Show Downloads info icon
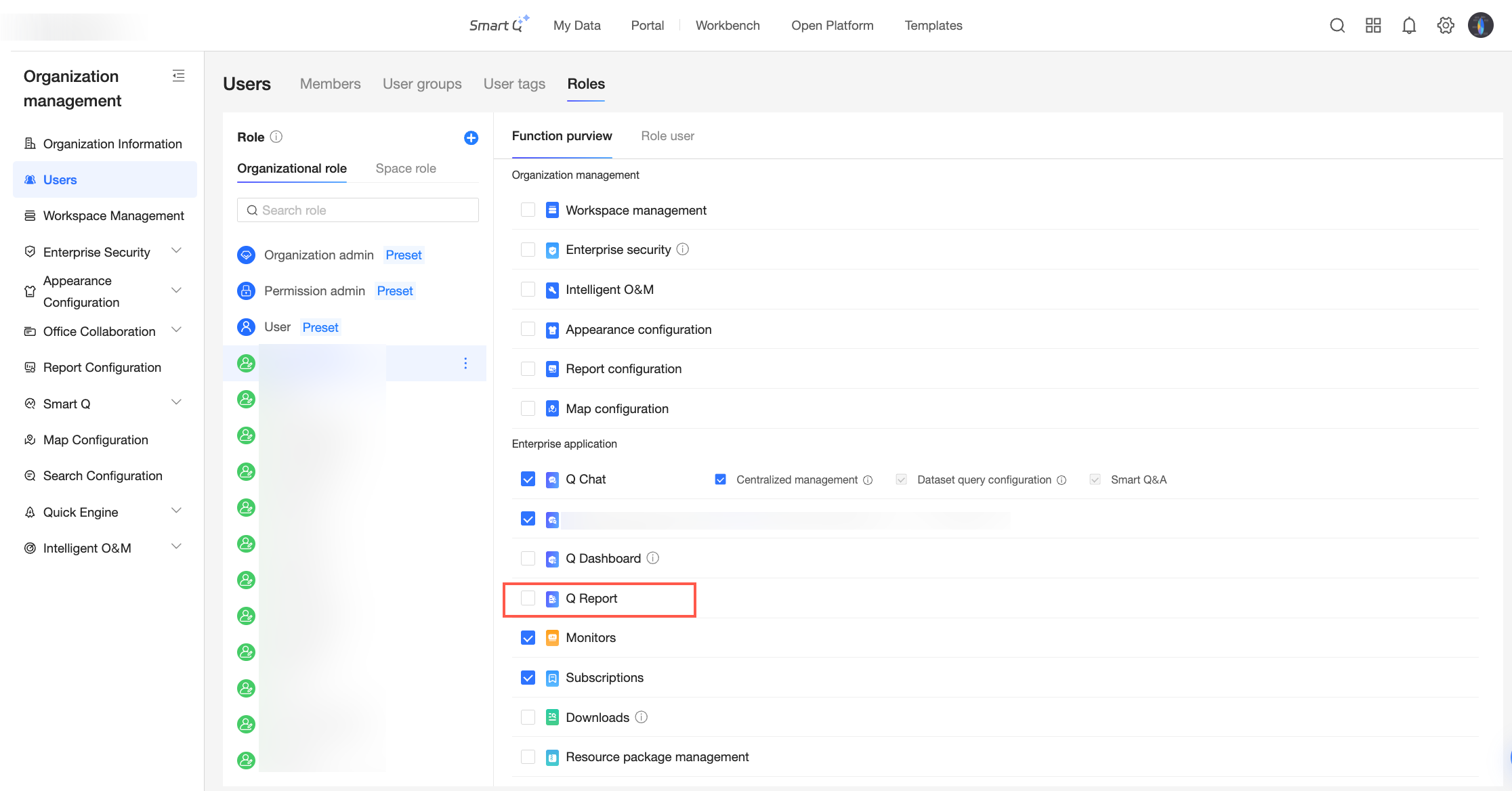This screenshot has height=791, width=1512. click(641, 717)
